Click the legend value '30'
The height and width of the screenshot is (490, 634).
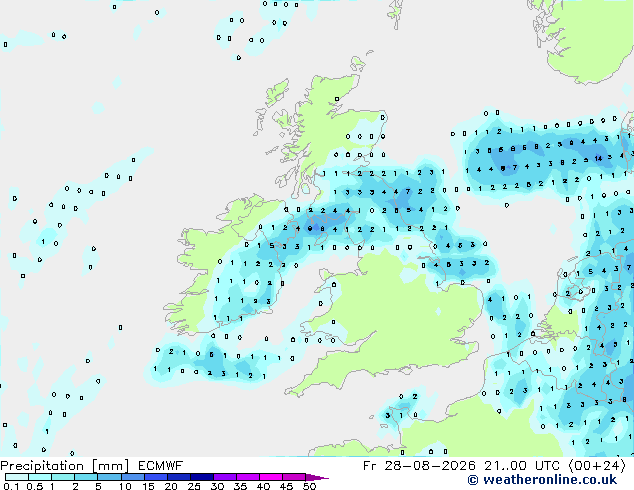pyautogui.click(x=217, y=486)
